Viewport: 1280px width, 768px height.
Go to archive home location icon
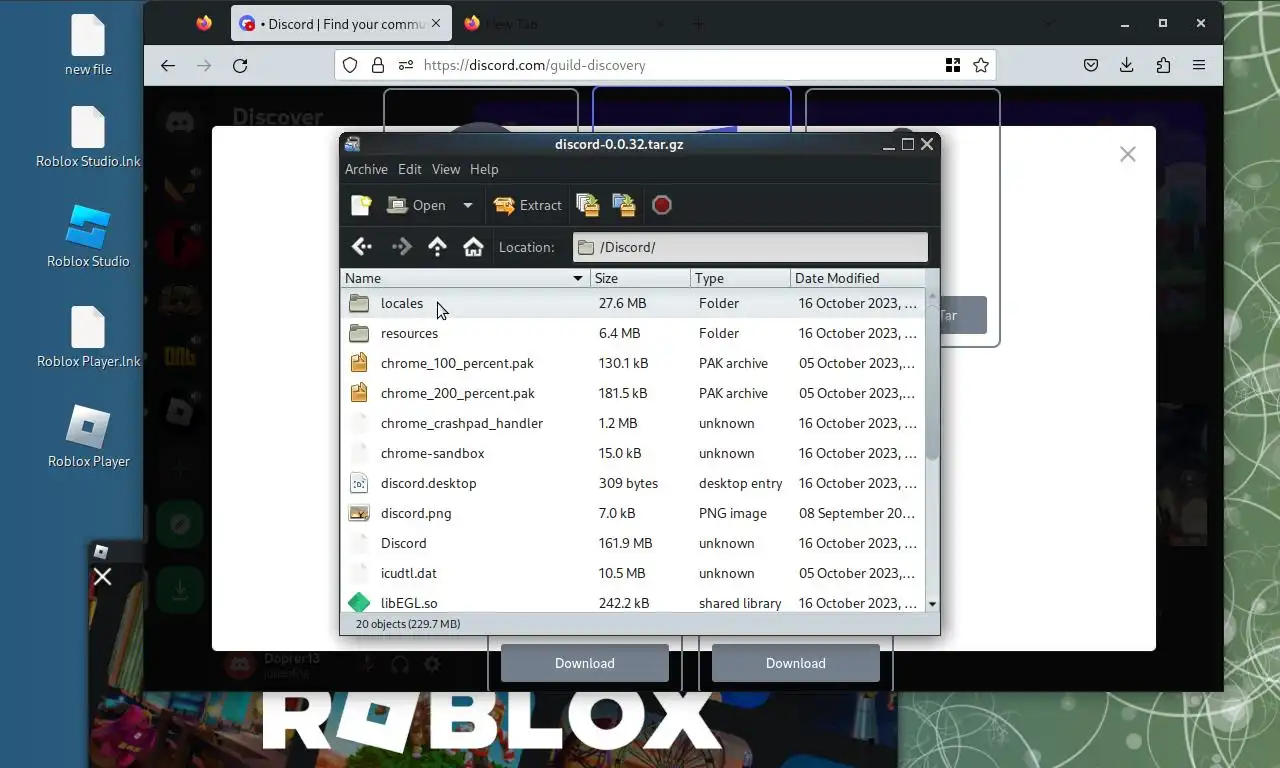473,247
